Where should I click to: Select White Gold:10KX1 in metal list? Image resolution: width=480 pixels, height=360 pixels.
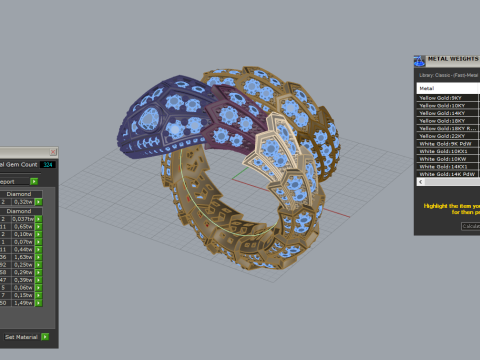pos(447,151)
